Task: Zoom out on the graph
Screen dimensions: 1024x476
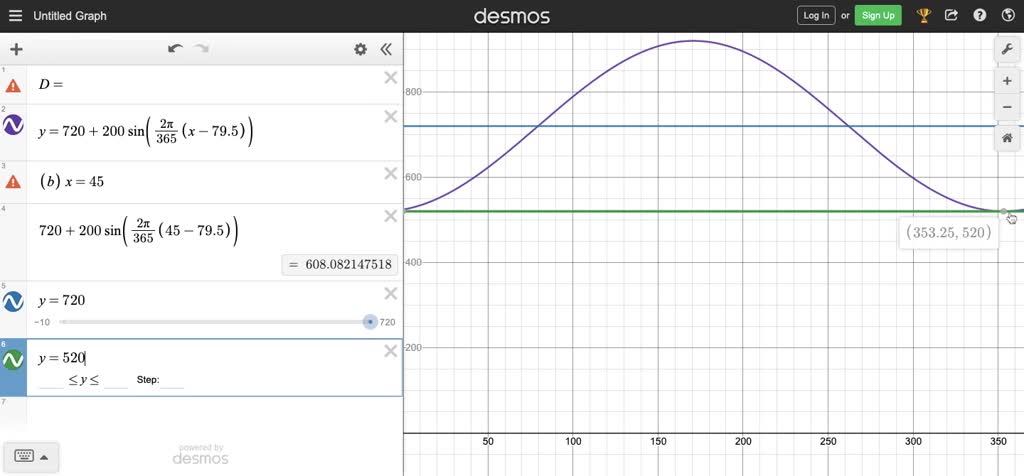Action: 1007,106
